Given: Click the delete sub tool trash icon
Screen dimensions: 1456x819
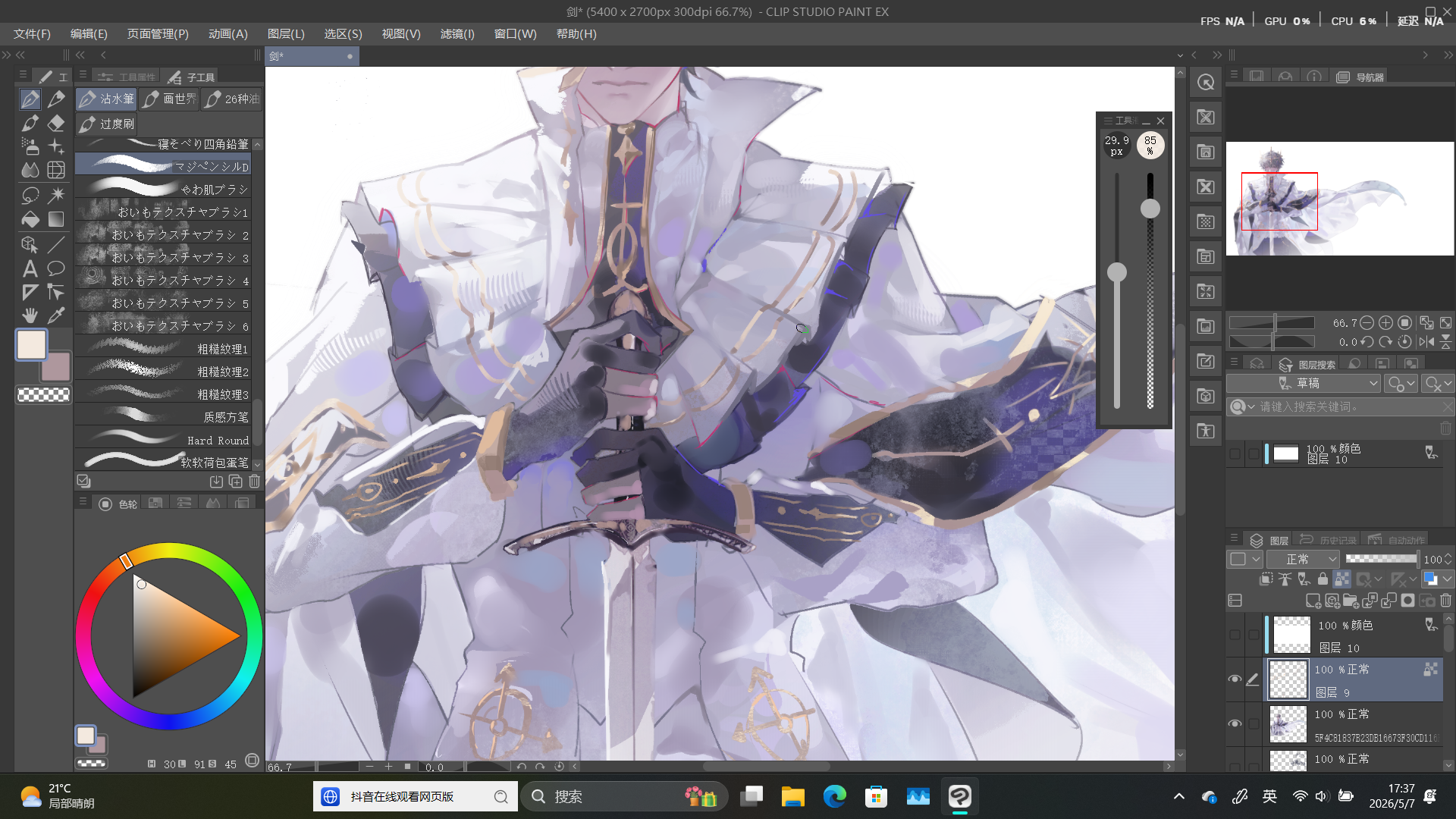Looking at the screenshot, I should (255, 482).
